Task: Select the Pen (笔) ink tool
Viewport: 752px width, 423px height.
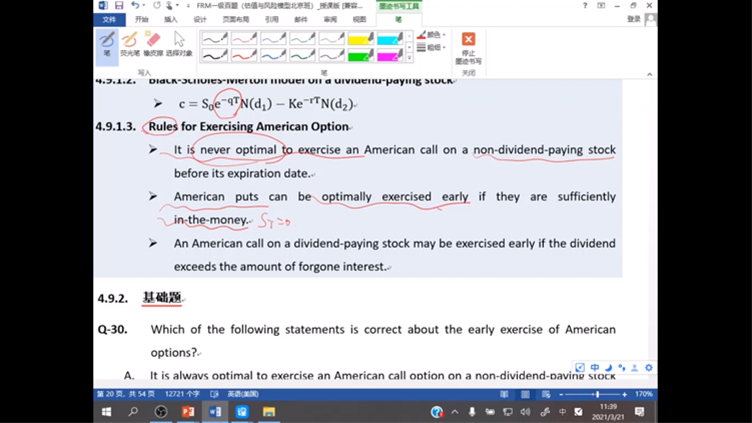Action: pos(107,47)
